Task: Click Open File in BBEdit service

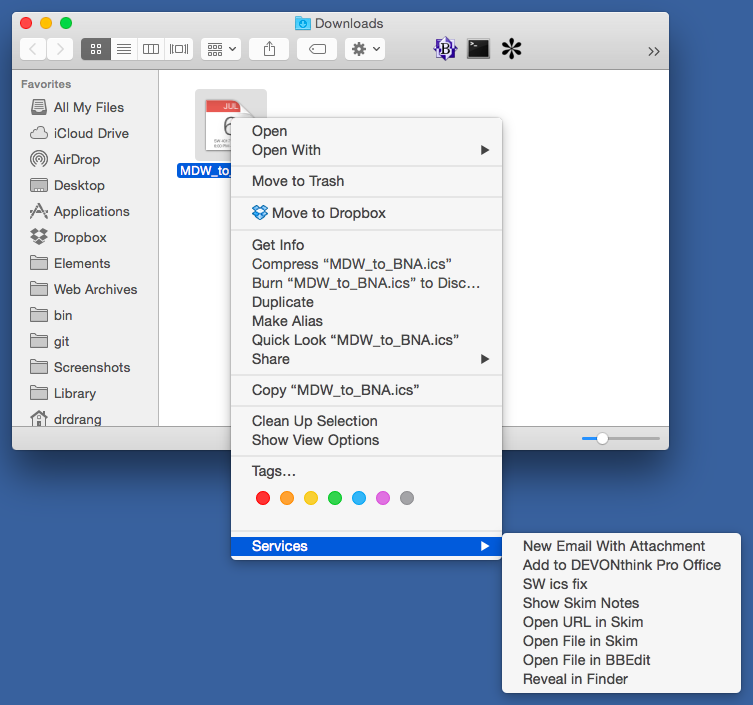Action: pos(586,660)
